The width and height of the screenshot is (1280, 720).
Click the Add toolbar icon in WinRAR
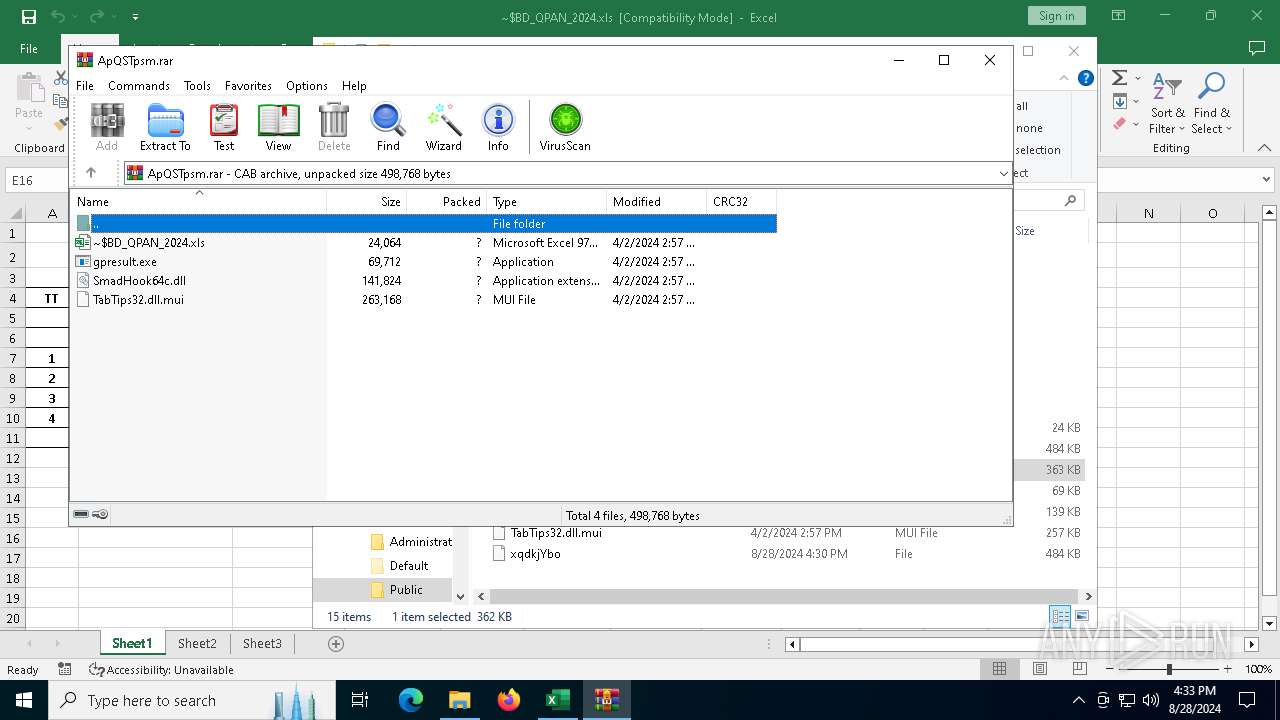107,127
